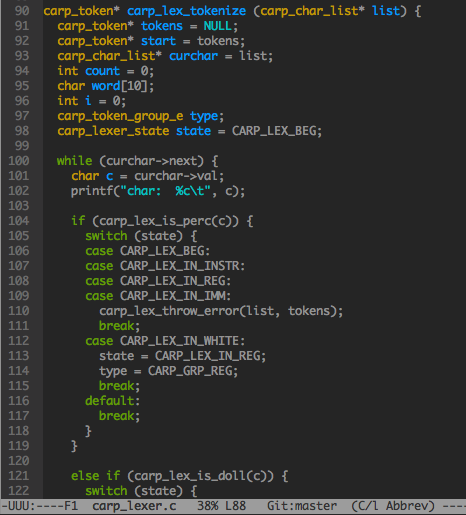The width and height of the screenshot is (466, 515).
Task: Click the (C/l Abbrev) mode indicator
Action: [393, 506]
